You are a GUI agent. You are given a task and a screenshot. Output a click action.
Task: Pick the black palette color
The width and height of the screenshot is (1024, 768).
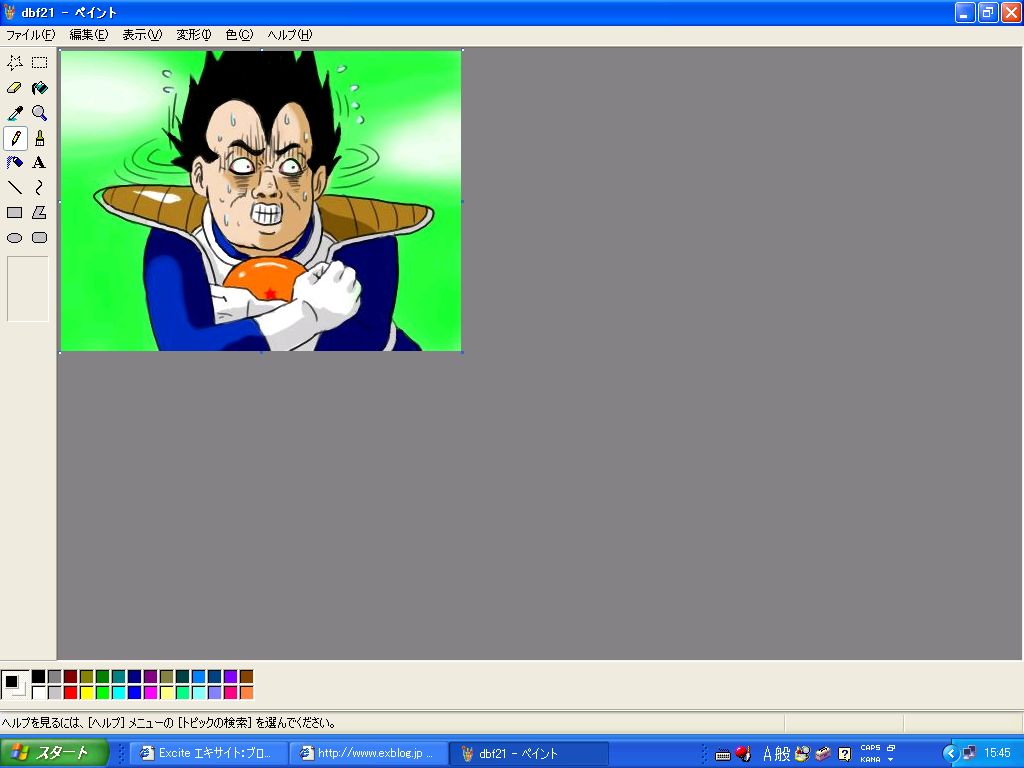[39, 677]
